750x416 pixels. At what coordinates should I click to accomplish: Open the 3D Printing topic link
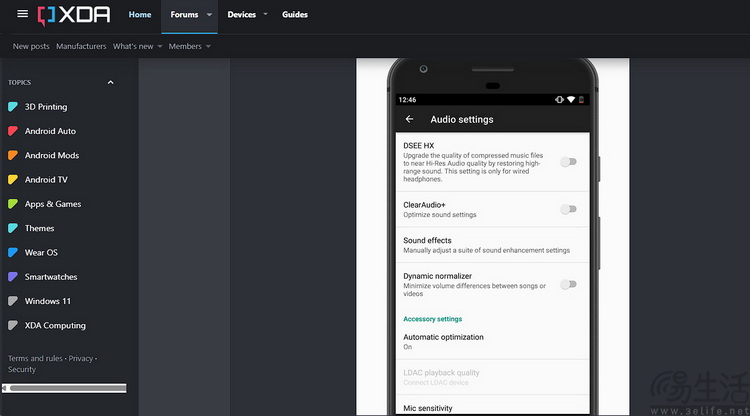[x=46, y=107]
